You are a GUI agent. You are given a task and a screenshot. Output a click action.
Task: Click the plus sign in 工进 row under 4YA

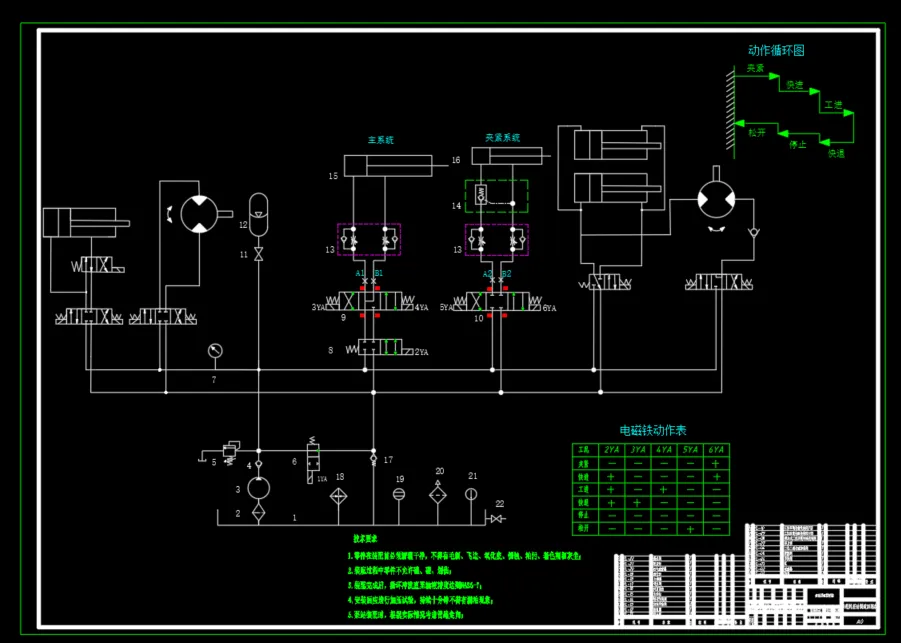(664, 490)
